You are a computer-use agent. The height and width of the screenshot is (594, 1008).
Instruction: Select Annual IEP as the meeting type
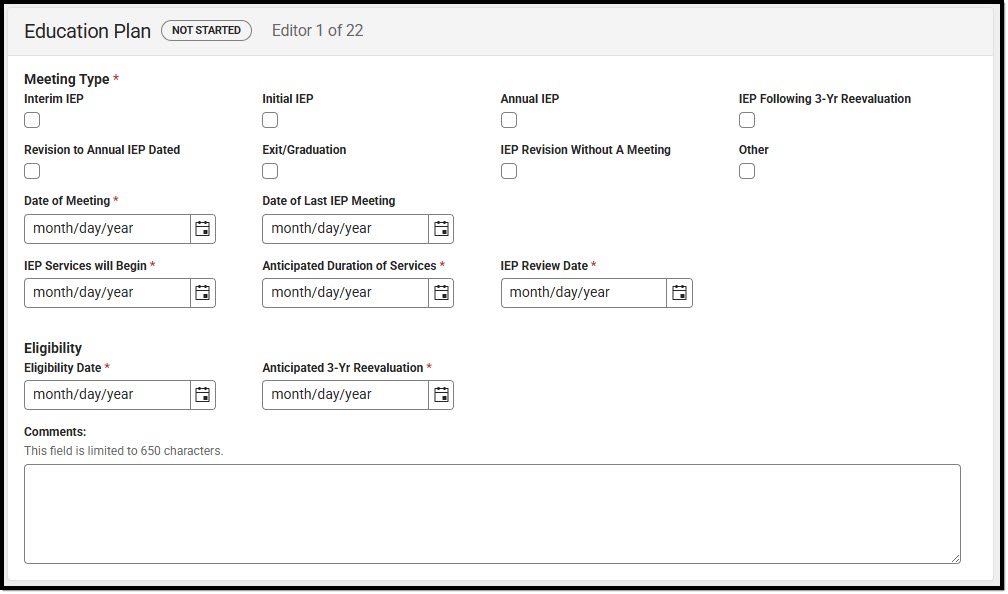[x=508, y=119]
